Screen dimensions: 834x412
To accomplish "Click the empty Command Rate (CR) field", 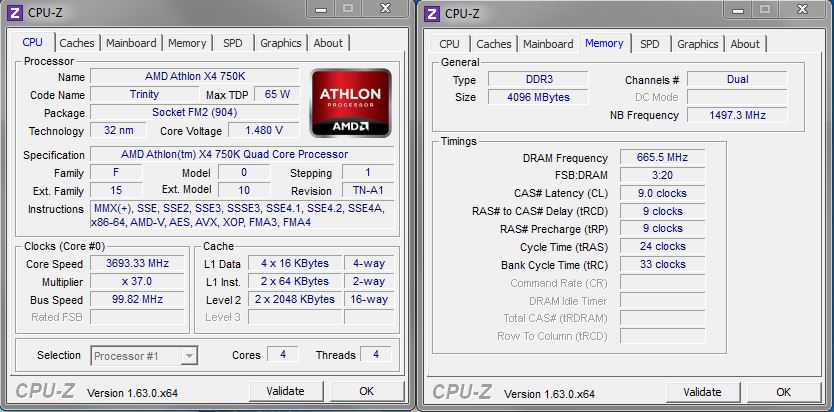I will (x=663, y=282).
